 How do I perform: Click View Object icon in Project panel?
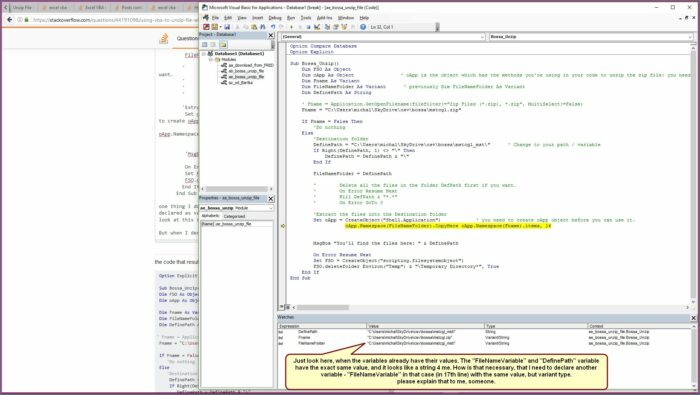coord(213,45)
